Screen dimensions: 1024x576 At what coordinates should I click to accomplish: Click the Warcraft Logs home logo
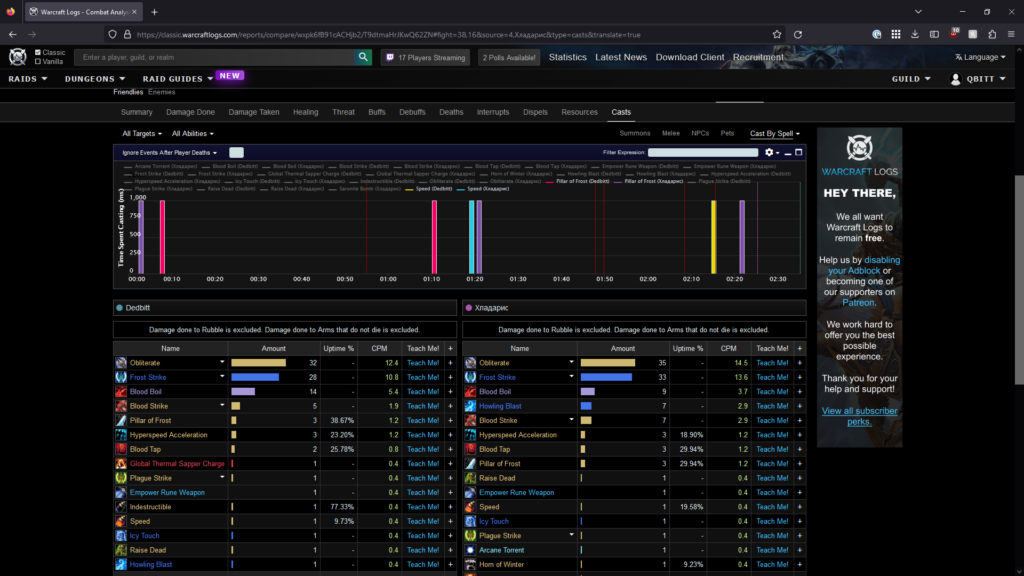pyautogui.click(x=19, y=57)
